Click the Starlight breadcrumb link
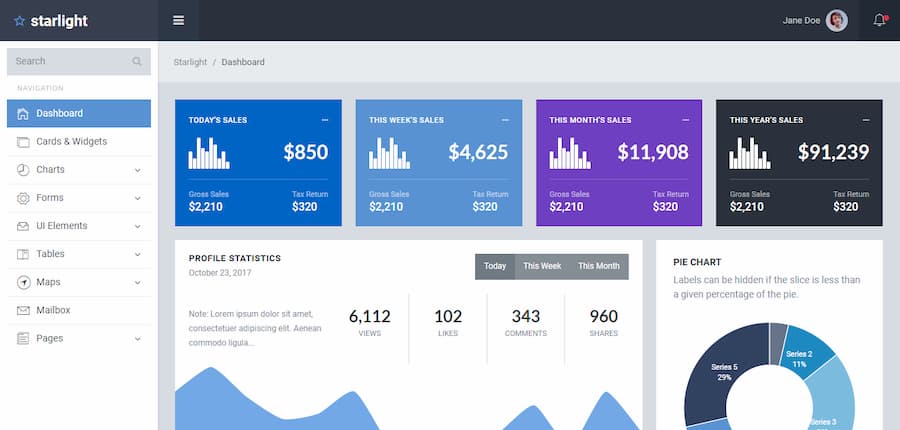The image size is (900, 430). (190, 62)
